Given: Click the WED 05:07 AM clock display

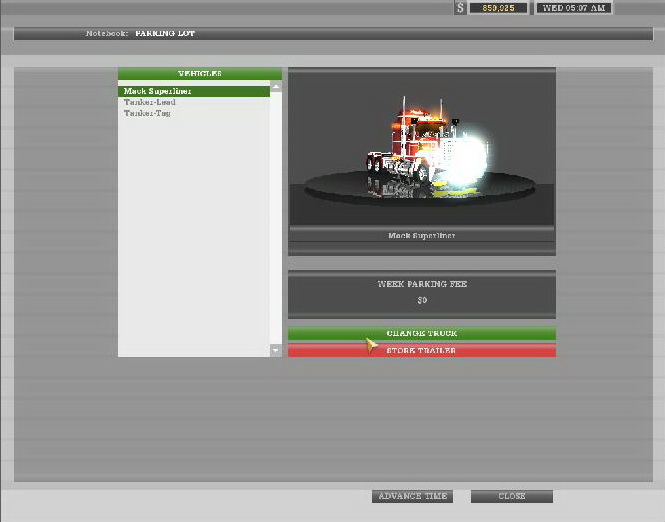Looking at the screenshot, I should click(x=573, y=8).
